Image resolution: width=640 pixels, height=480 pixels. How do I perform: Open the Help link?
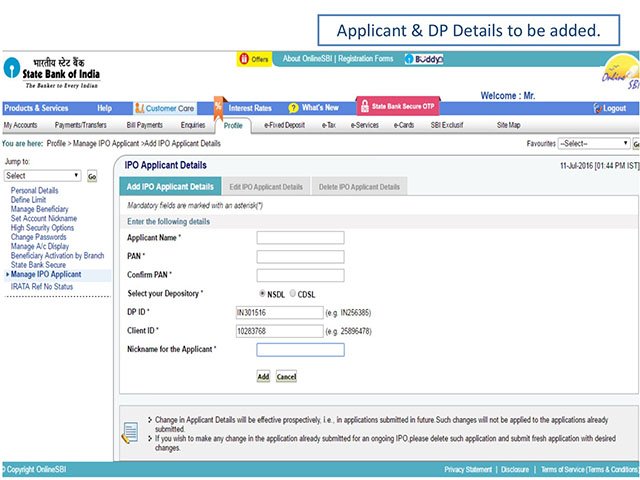point(104,108)
